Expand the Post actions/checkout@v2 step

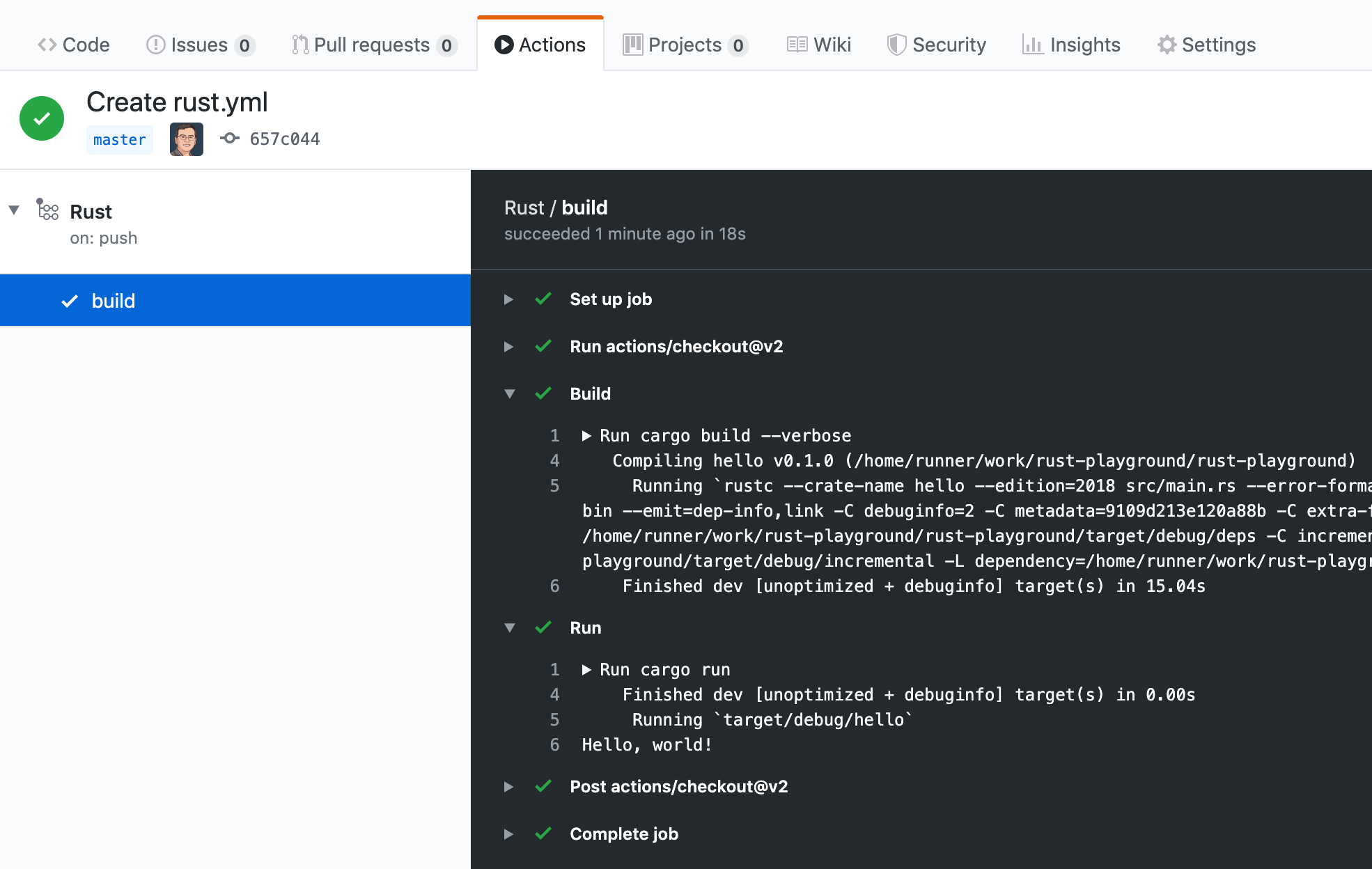509,787
